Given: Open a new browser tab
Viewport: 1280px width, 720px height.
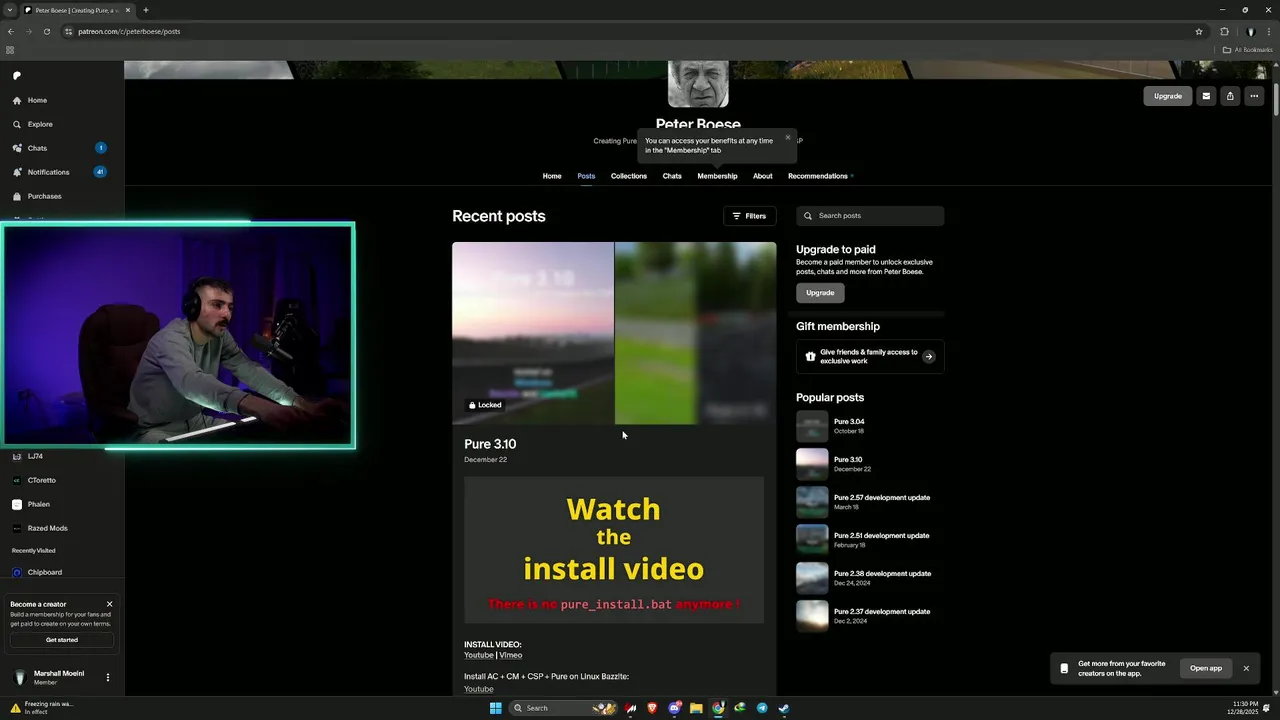Looking at the screenshot, I should click(x=146, y=10).
